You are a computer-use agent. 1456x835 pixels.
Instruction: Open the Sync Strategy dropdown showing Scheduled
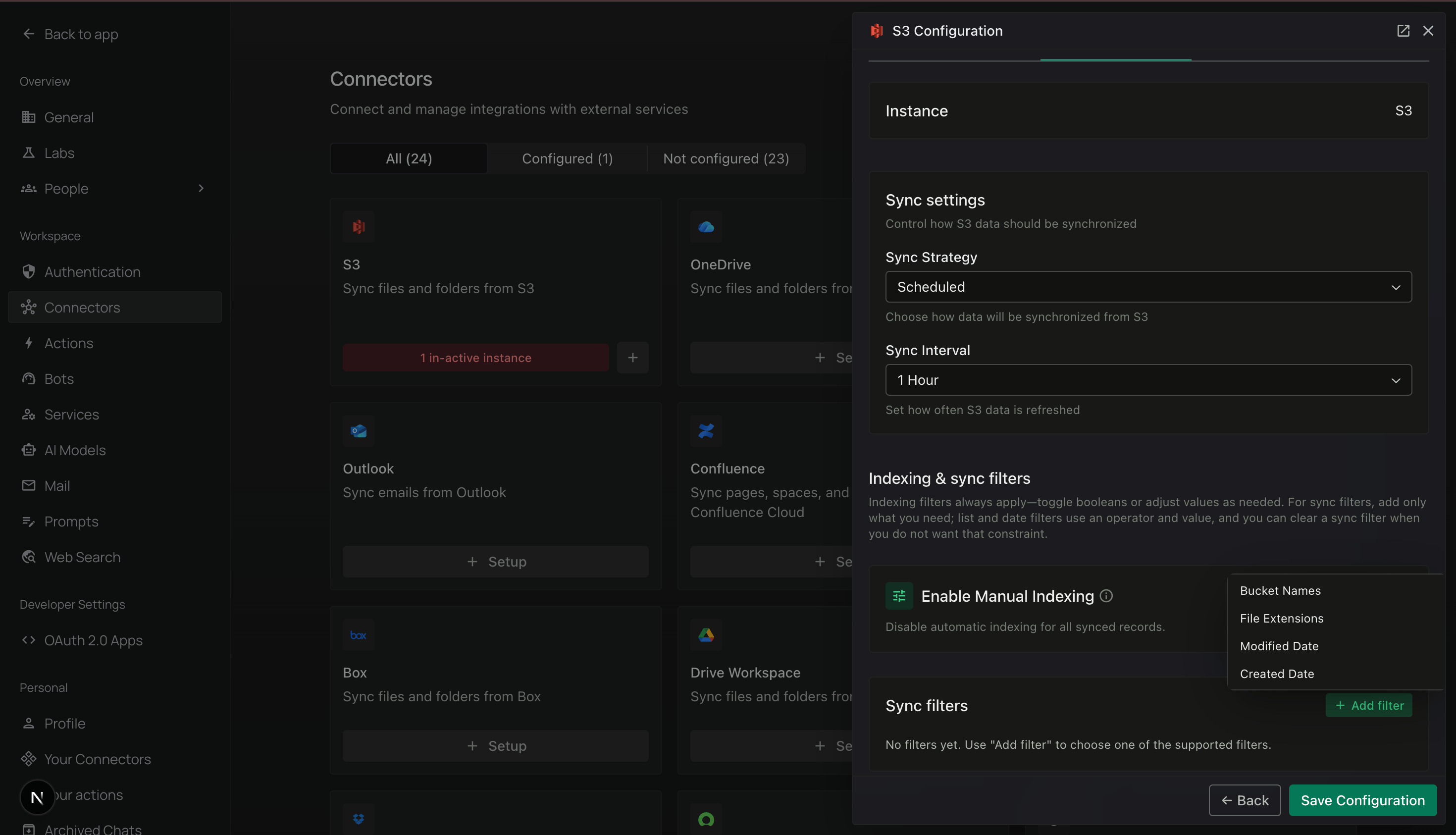click(1148, 287)
